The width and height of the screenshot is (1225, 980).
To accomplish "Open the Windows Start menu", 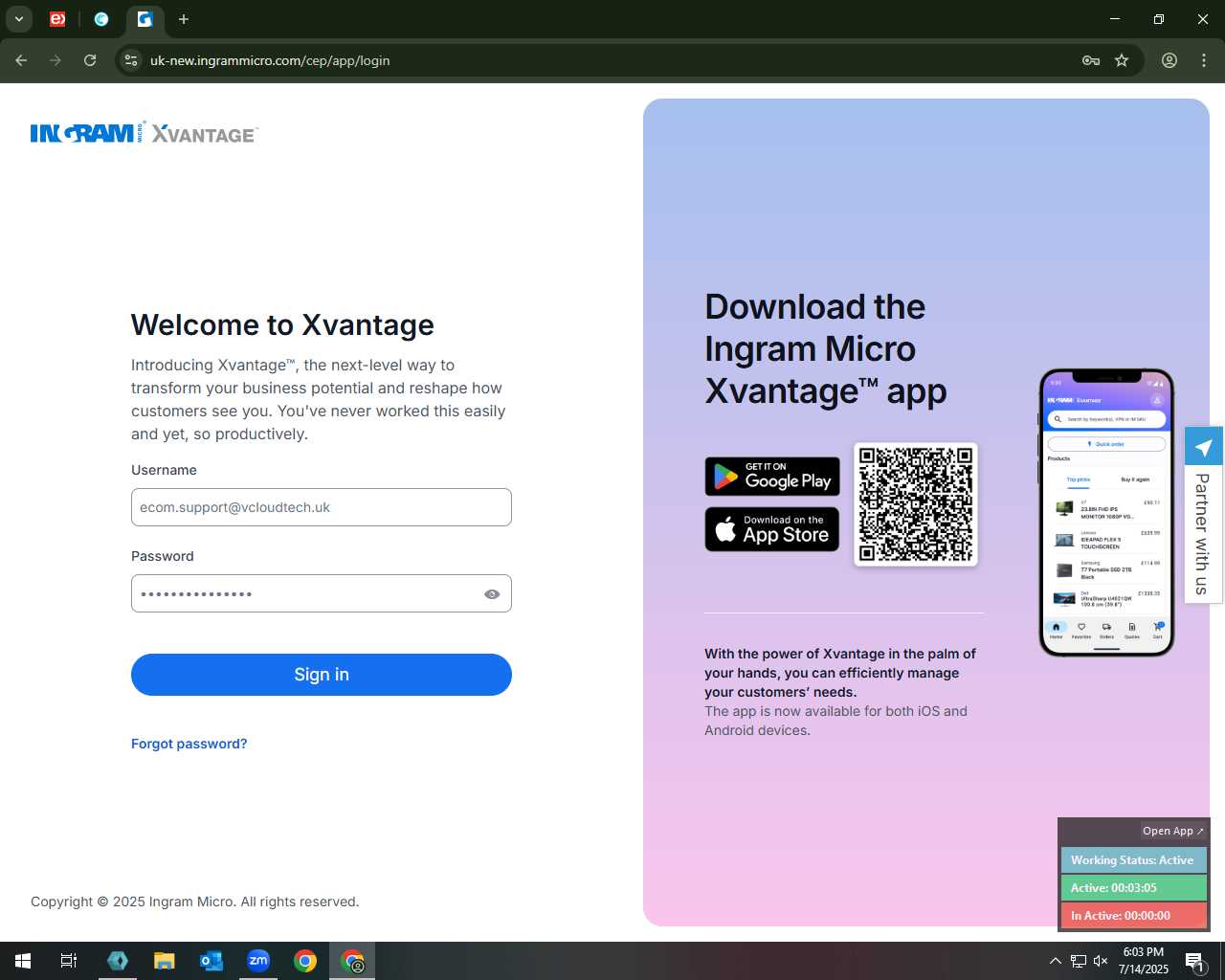I will click(23, 961).
